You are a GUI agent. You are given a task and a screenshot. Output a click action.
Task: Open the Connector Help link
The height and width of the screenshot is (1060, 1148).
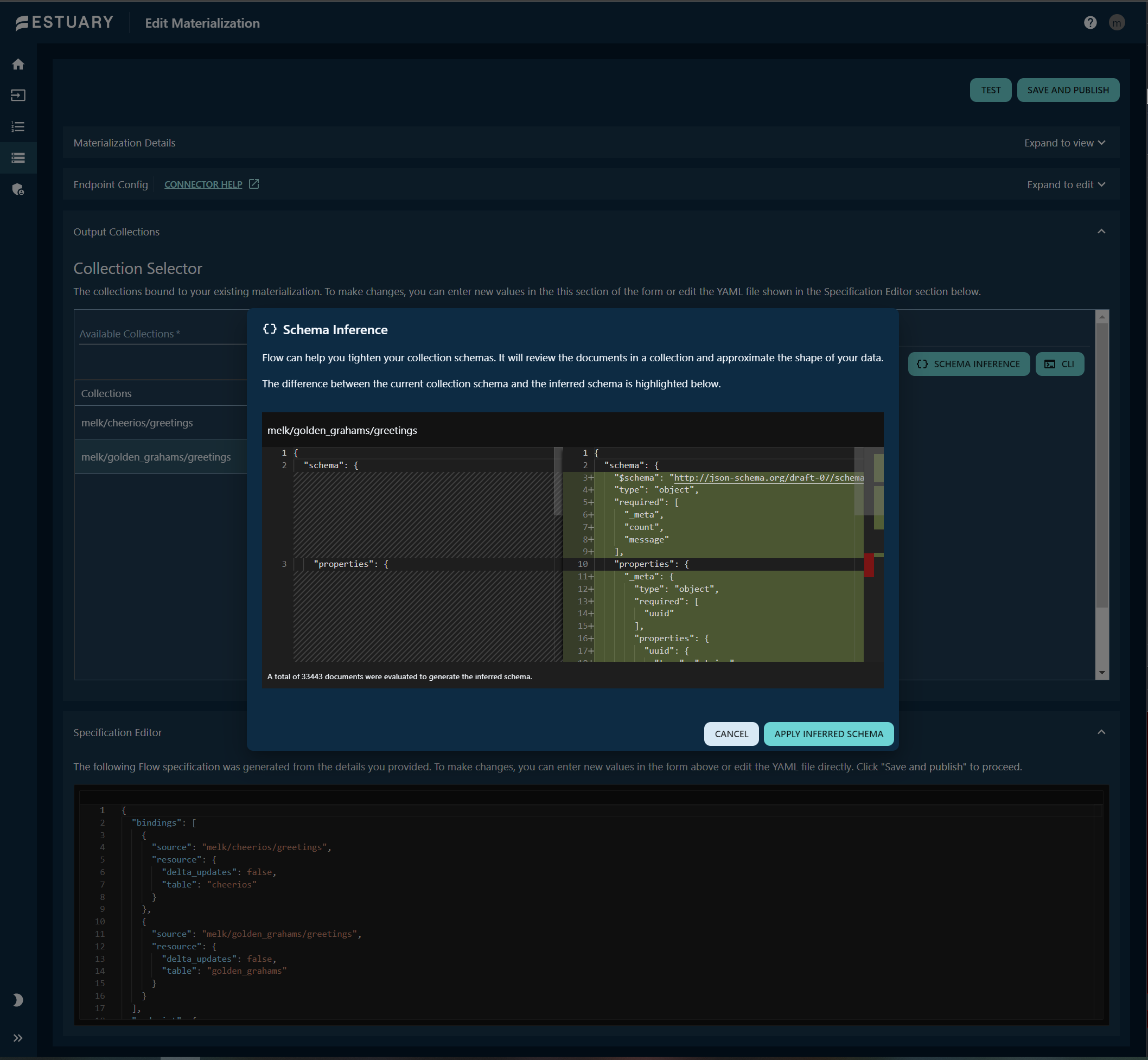click(203, 184)
